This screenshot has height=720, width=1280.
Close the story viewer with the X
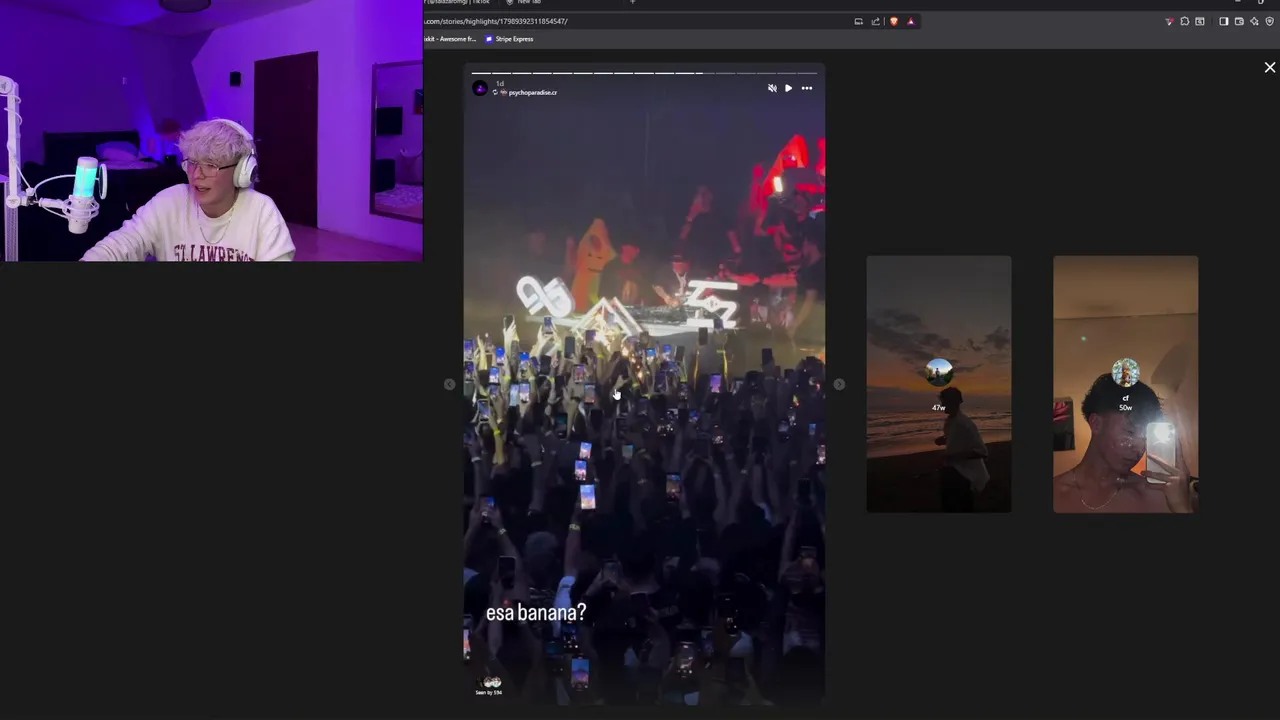[x=1270, y=67]
